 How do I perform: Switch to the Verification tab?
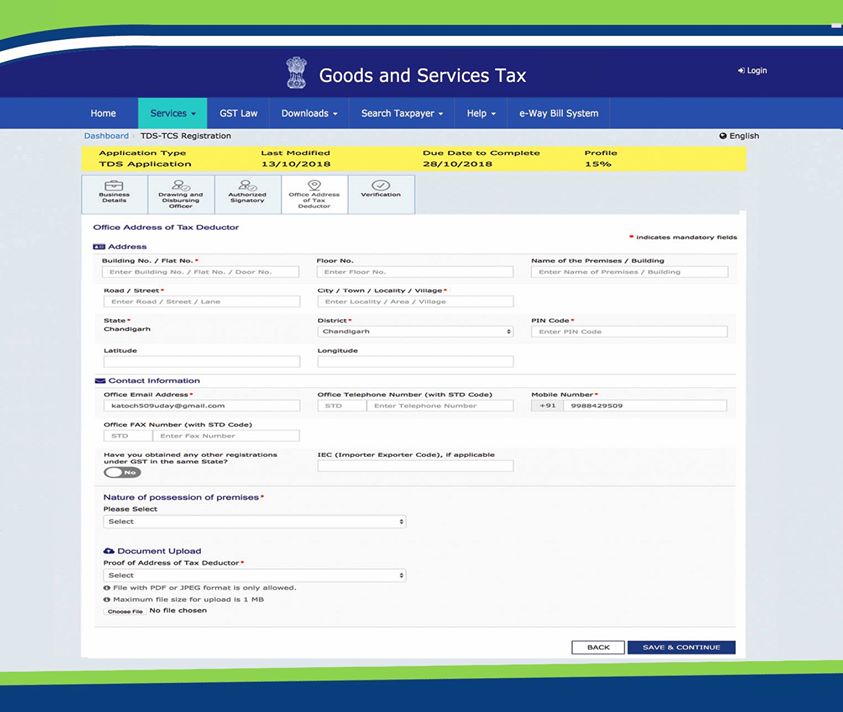(x=381, y=194)
